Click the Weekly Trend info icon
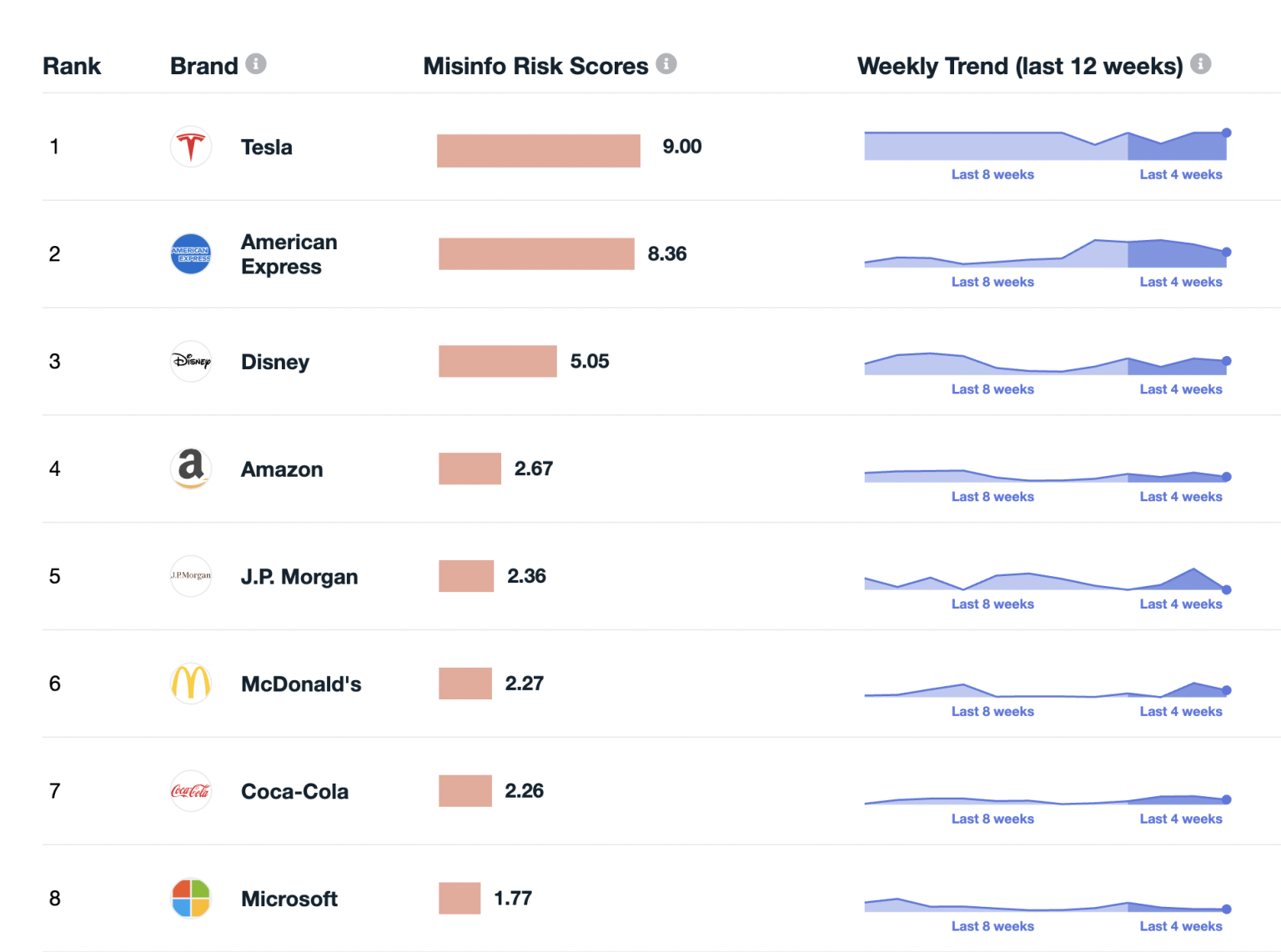1281x952 pixels. click(1200, 64)
